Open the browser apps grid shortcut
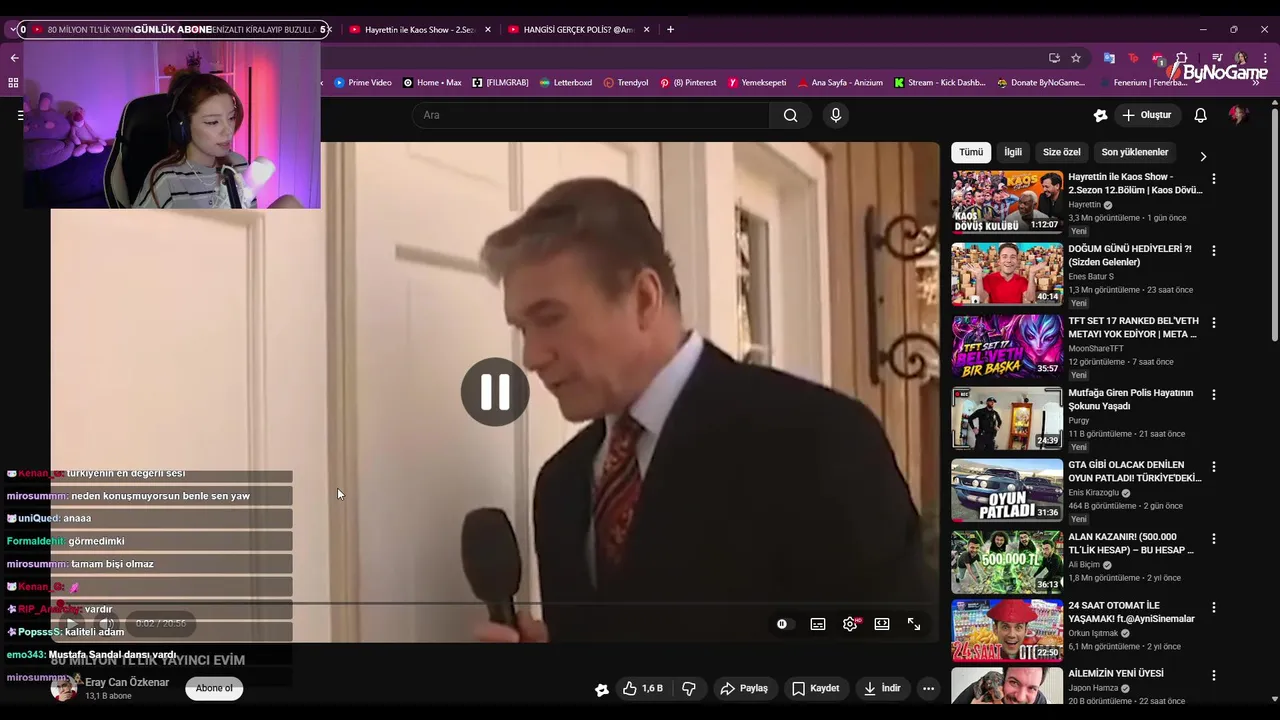The width and height of the screenshot is (1280, 720). point(13,83)
